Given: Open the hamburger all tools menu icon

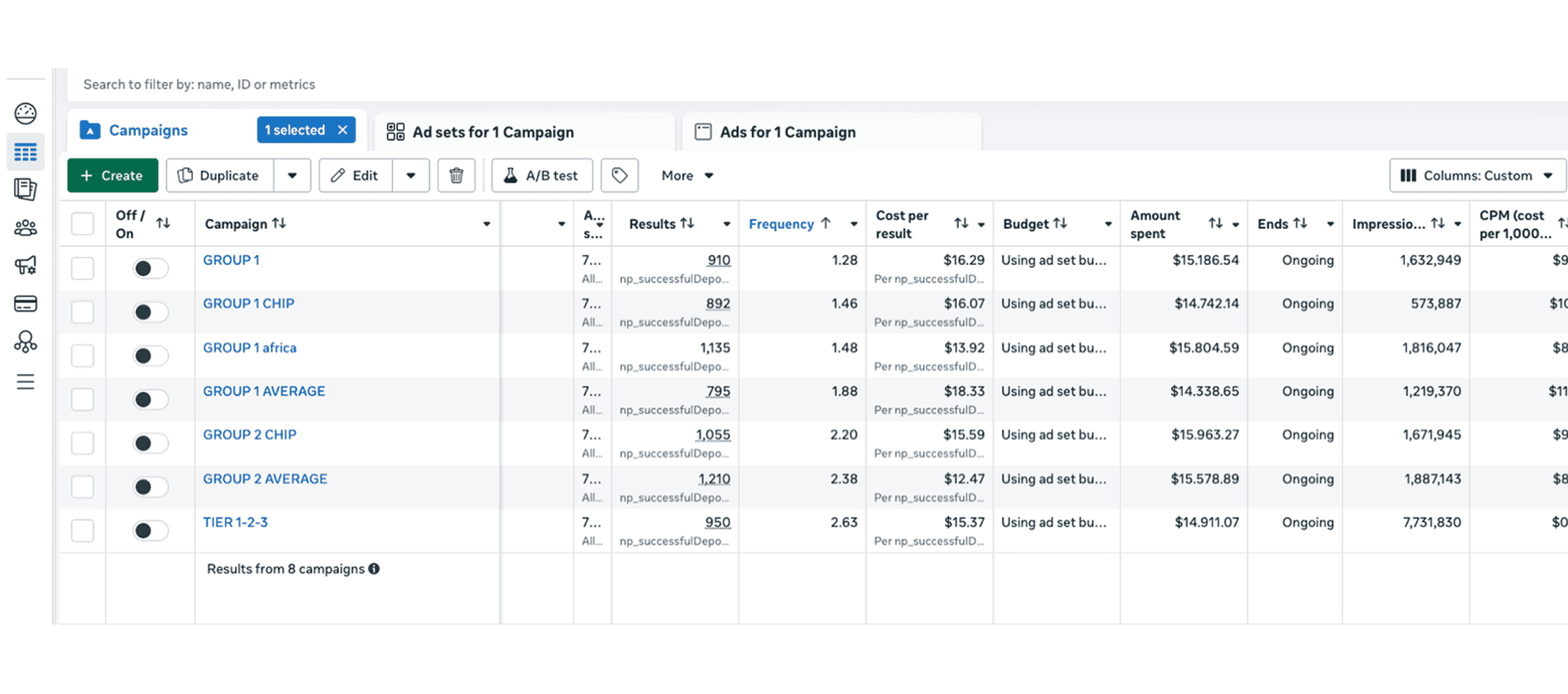Looking at the screenshot, I should coord(26,382).
